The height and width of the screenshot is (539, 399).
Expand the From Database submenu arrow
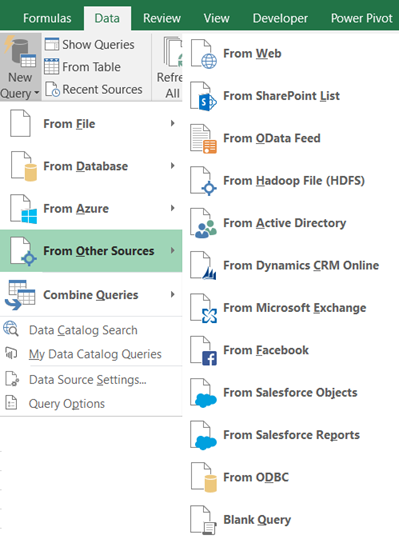pyautogui.click(x=173, y=166)
